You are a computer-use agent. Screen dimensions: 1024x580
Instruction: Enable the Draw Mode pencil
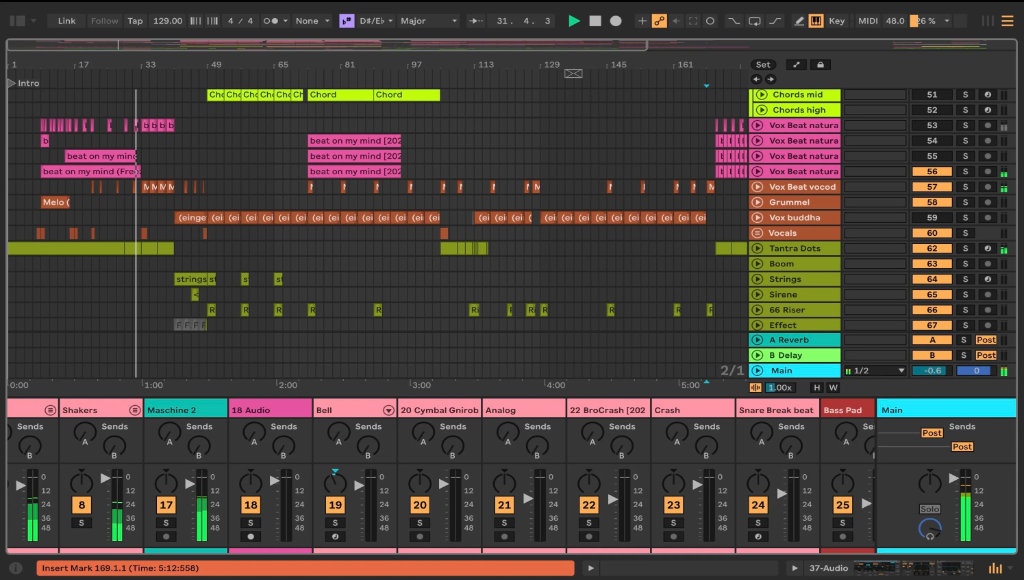click(x=798, y=21)
